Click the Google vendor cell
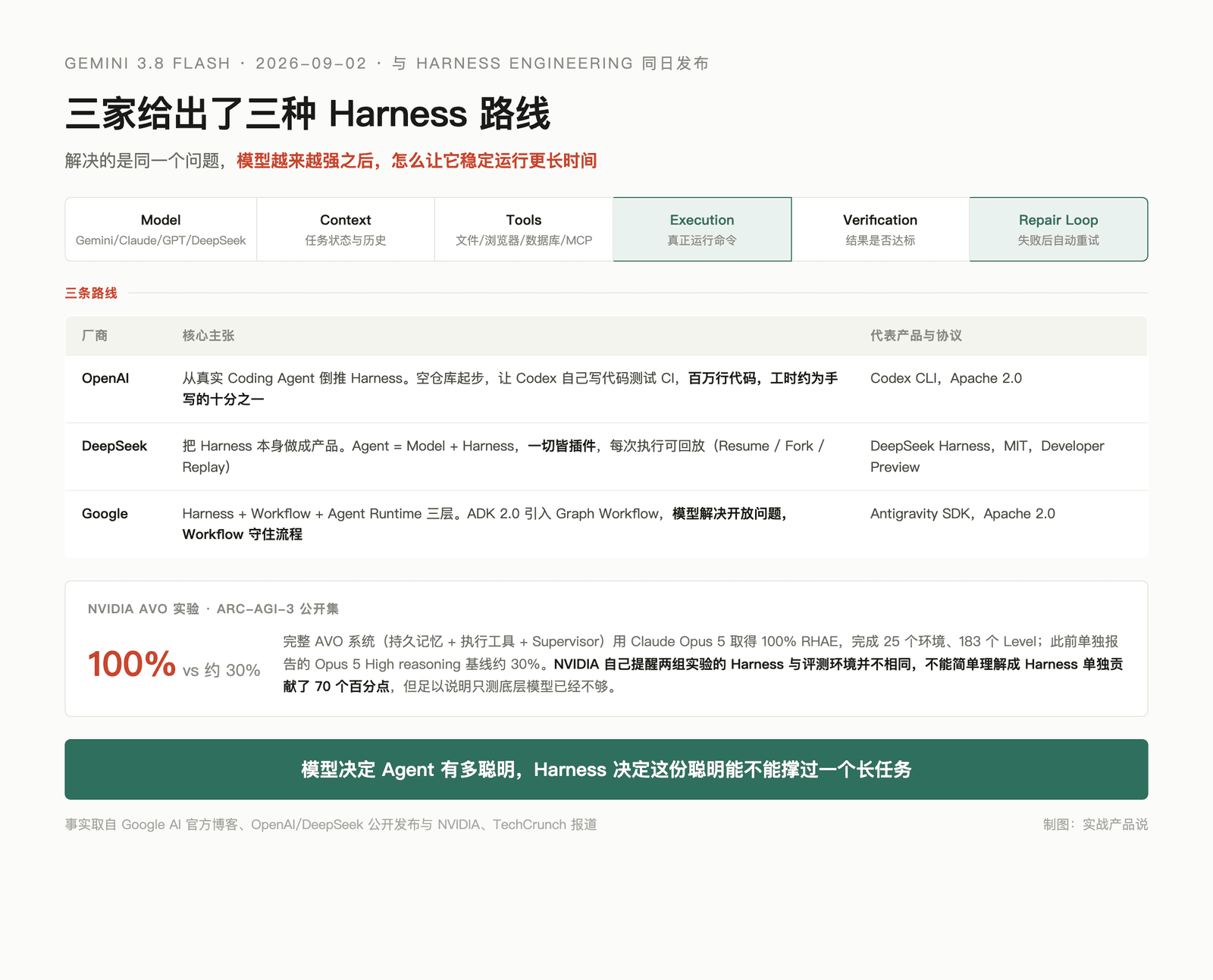Viewport: 1213px width, 980px height. click(105, 513)
